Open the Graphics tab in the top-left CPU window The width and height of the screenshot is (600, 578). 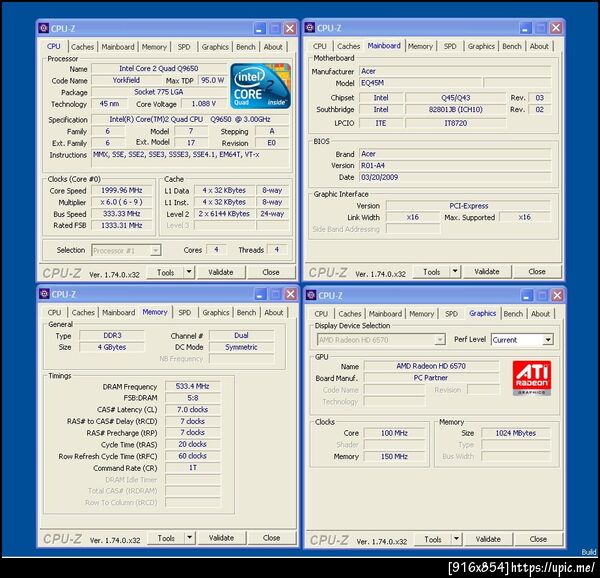tap(215, 47)
